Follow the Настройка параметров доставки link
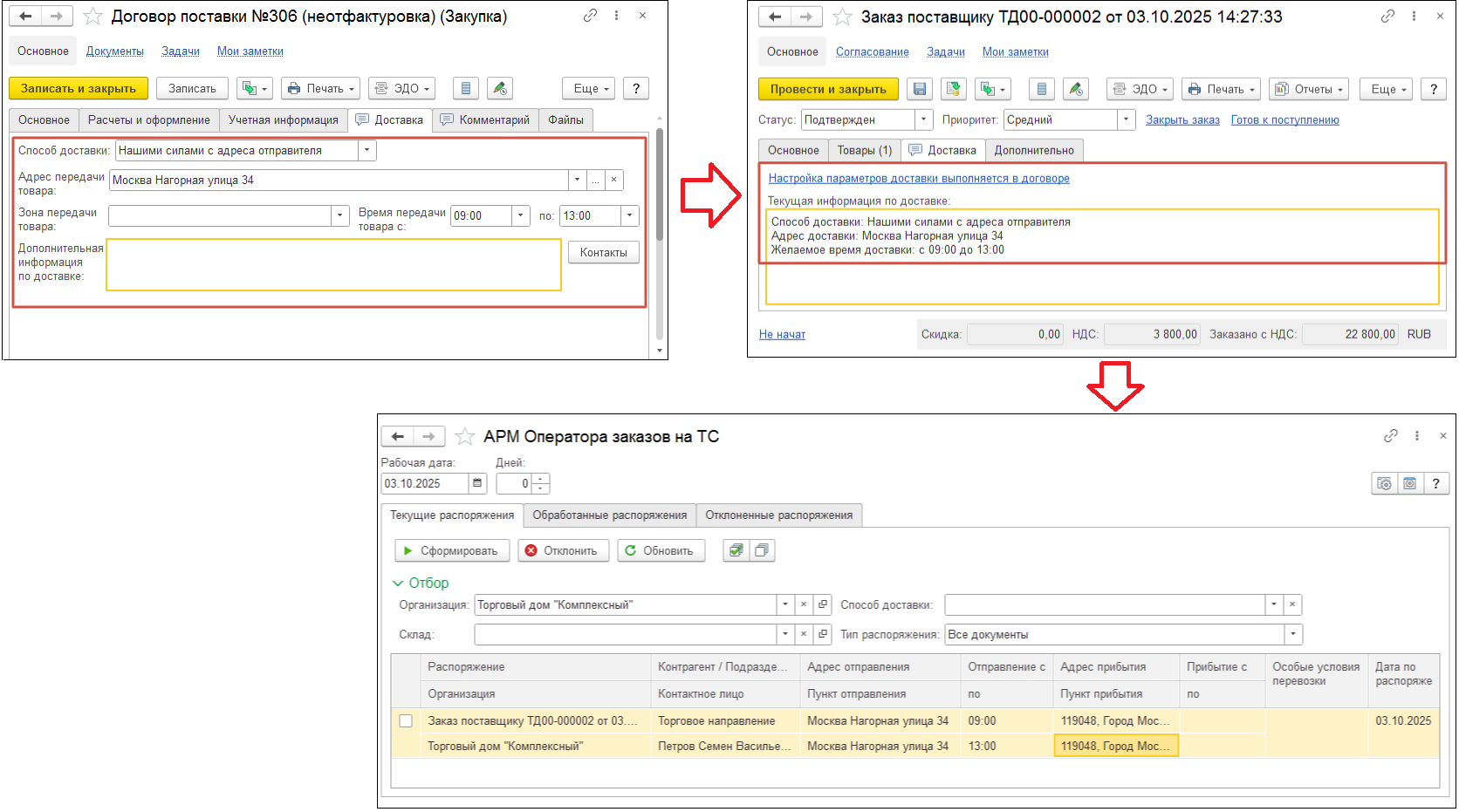 coord(918,178)
